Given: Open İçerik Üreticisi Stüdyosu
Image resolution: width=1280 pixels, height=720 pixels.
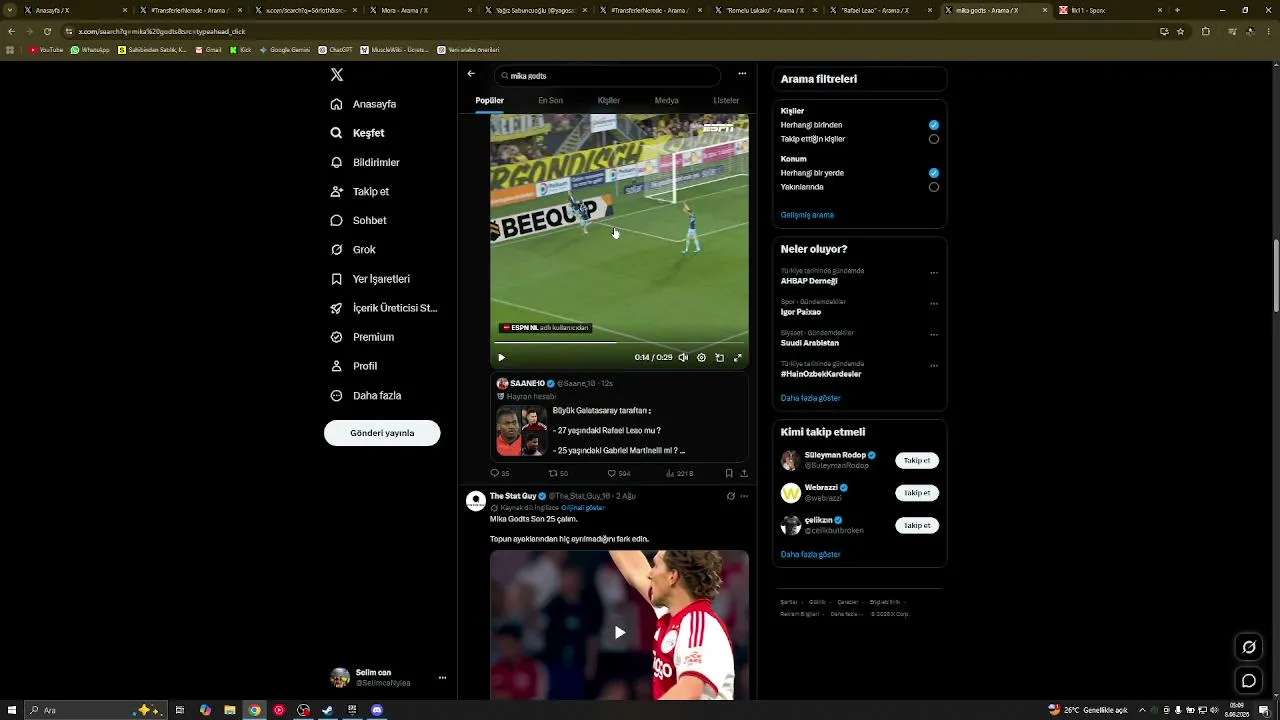Looking at the screenshot, I should pyautogui.click(x=384, y=308).
